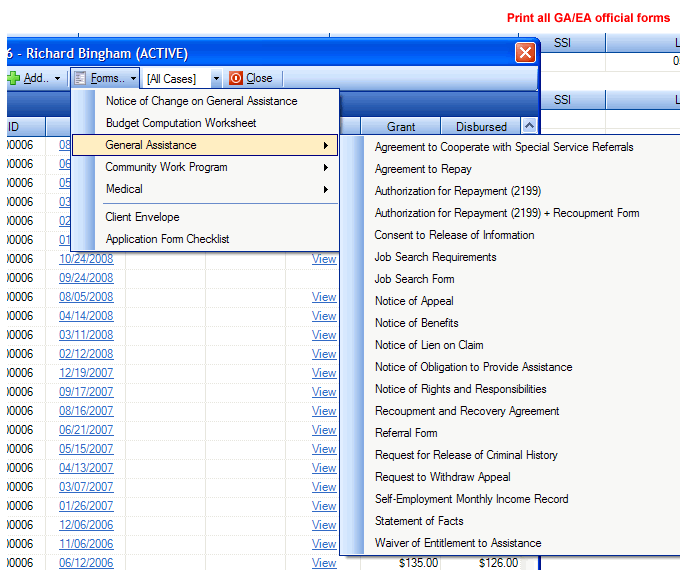Click the Close toolbar button label
This screenshot has height=570, width=680.
(259, 79)
